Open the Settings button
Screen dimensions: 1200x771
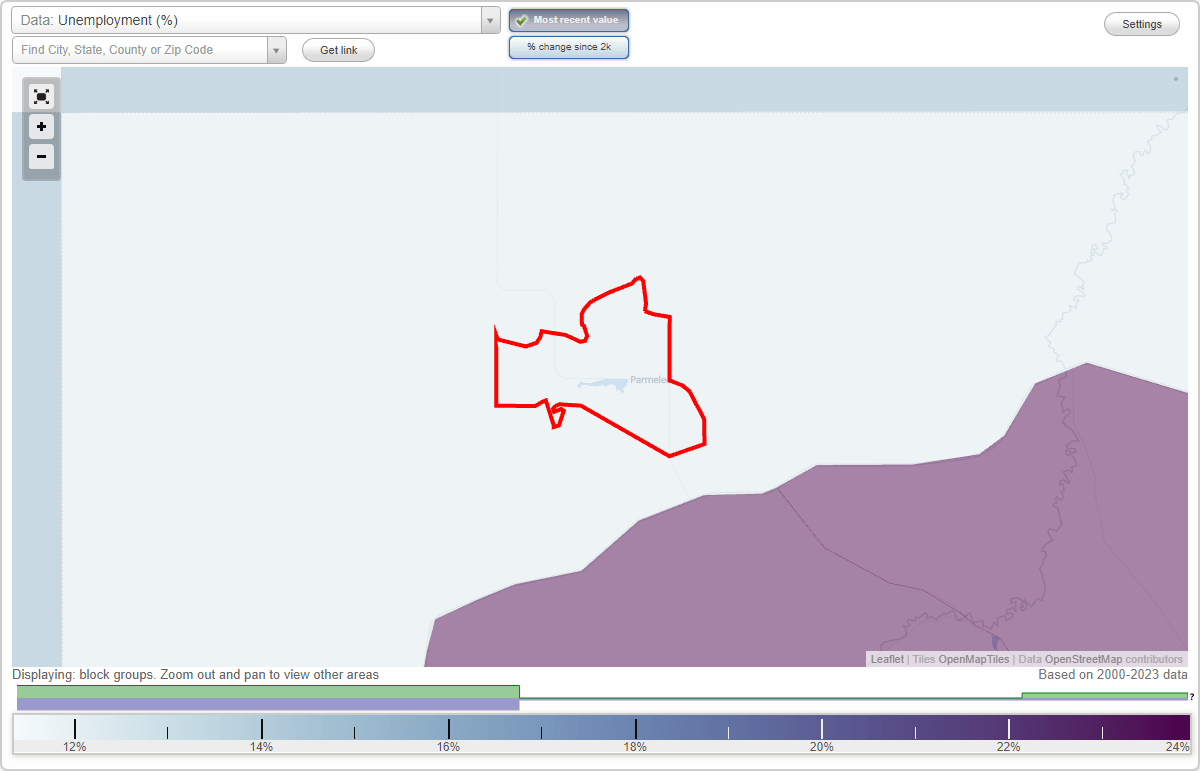point(1142,25)
